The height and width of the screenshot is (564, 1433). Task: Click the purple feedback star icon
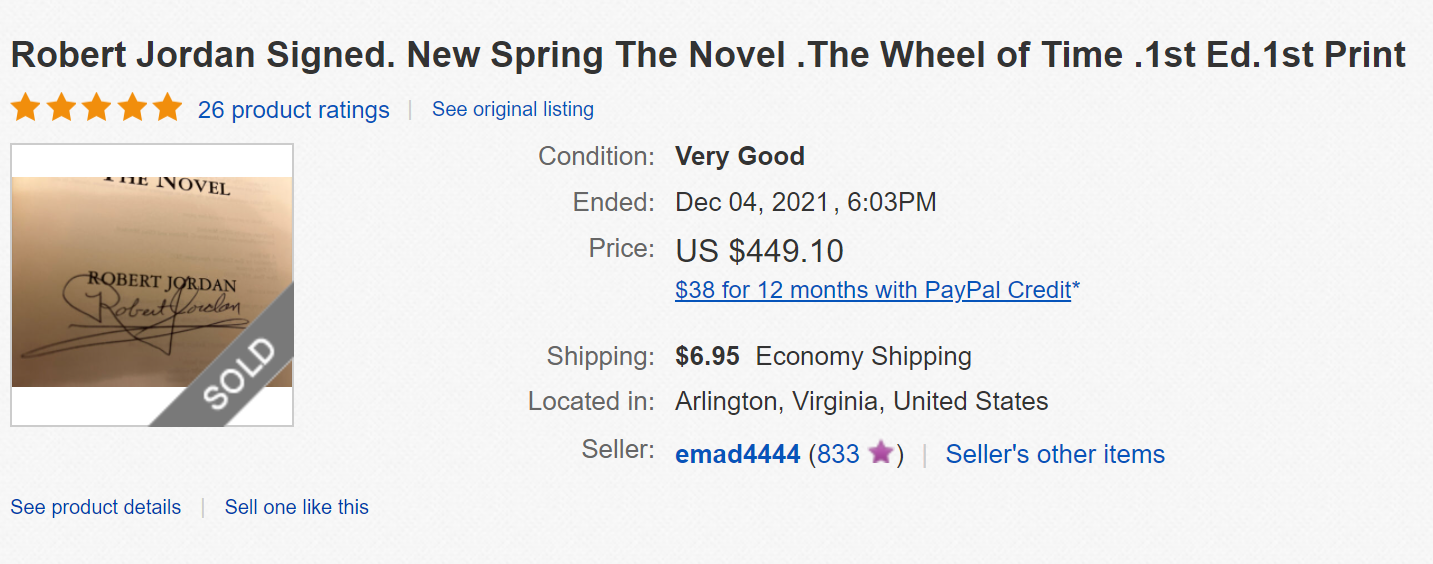(x=880, y=453)
